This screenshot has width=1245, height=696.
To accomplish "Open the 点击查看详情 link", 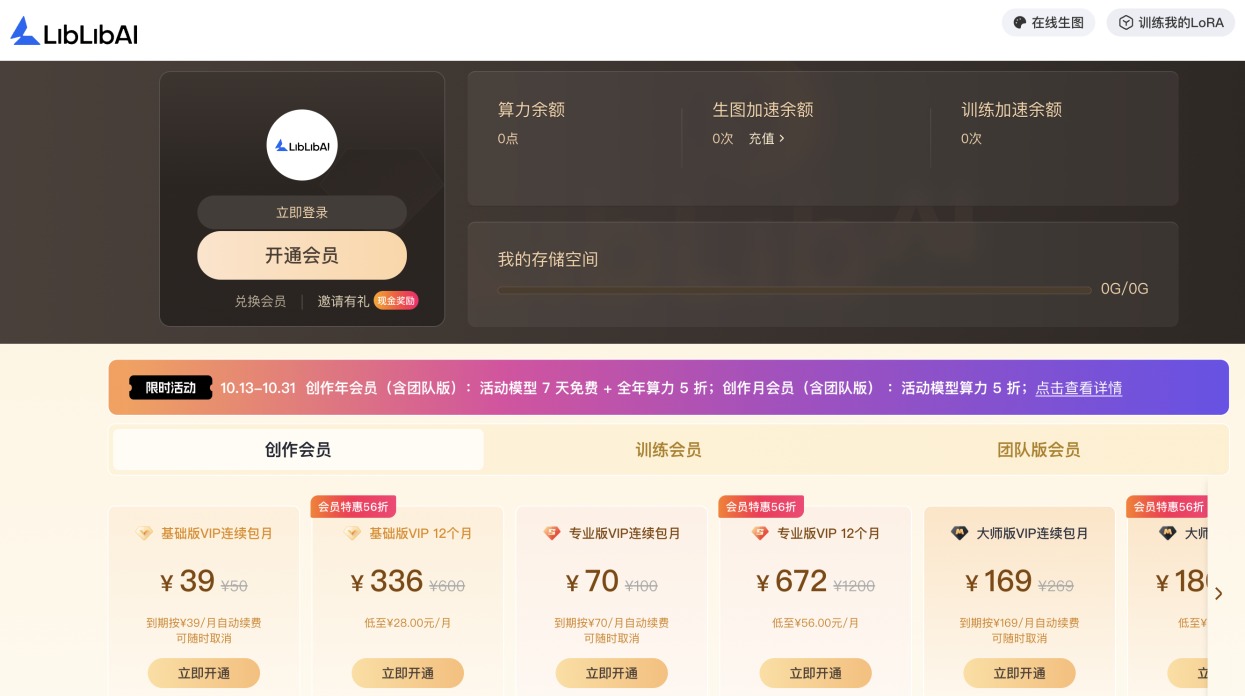I will pos(1078,388).
